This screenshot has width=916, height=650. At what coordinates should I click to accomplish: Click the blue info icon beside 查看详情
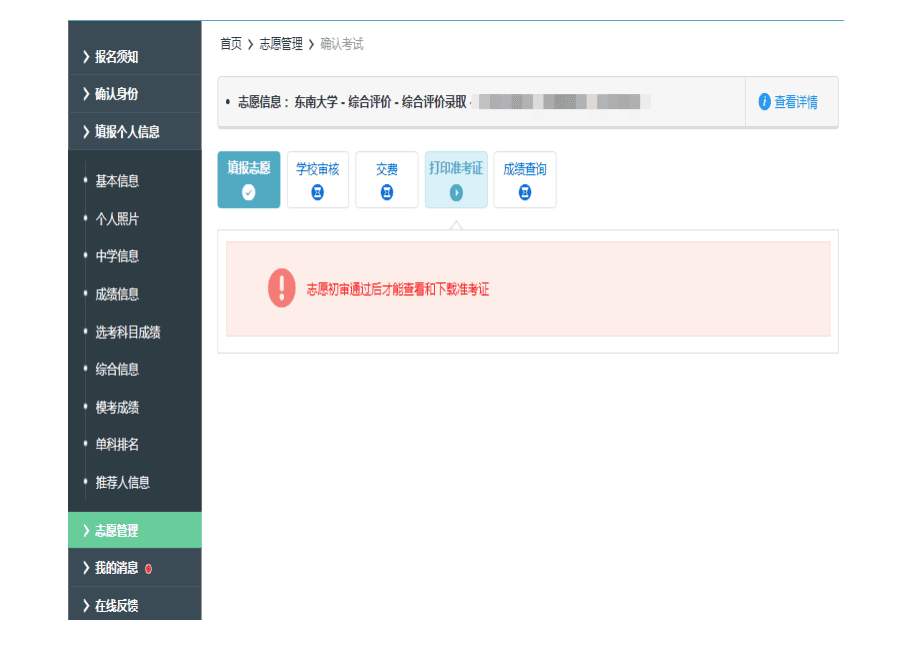pyautogui.click(x=765, y=102)
